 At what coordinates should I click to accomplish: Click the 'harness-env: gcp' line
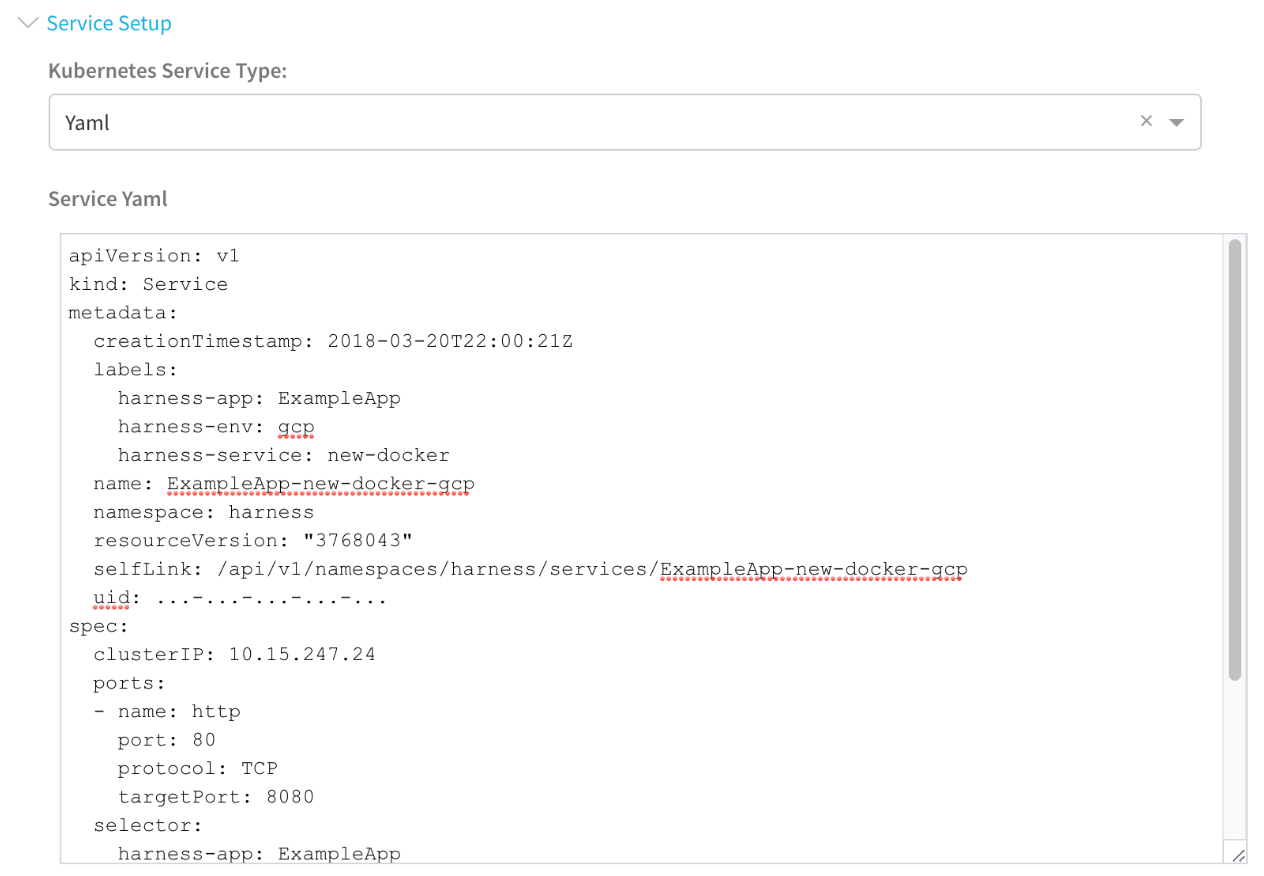pos(216,427)
